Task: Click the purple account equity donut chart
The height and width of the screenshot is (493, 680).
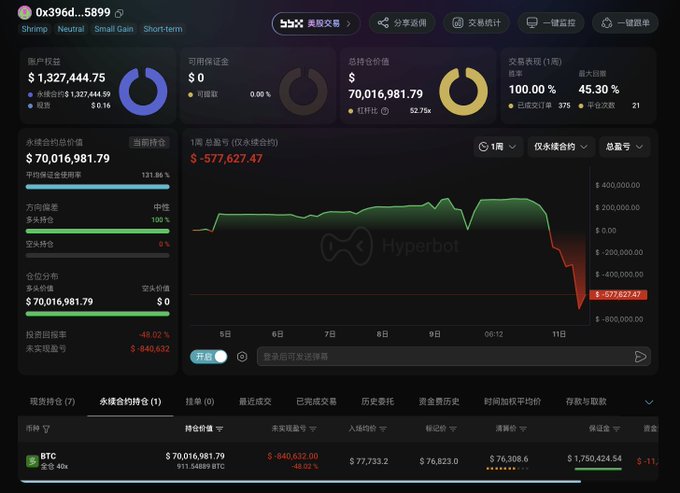Action: (x=143, y=91)
